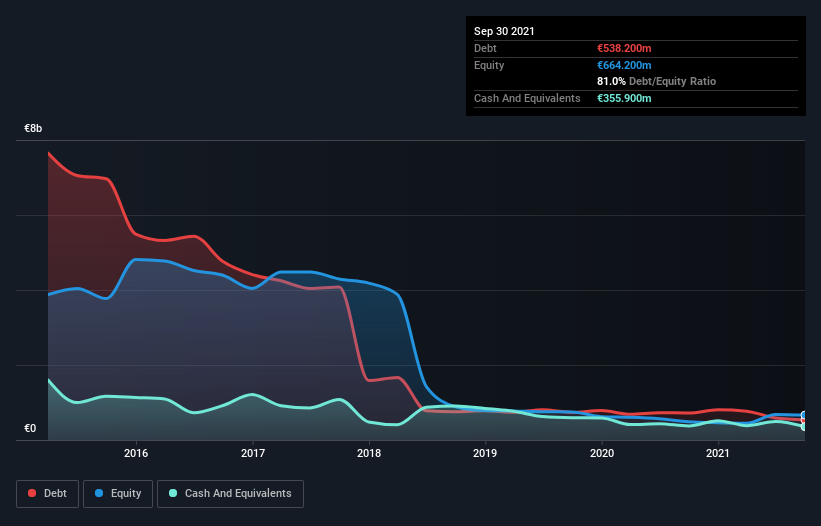Click the 2016 x-axis label

[x=136, y=453]
